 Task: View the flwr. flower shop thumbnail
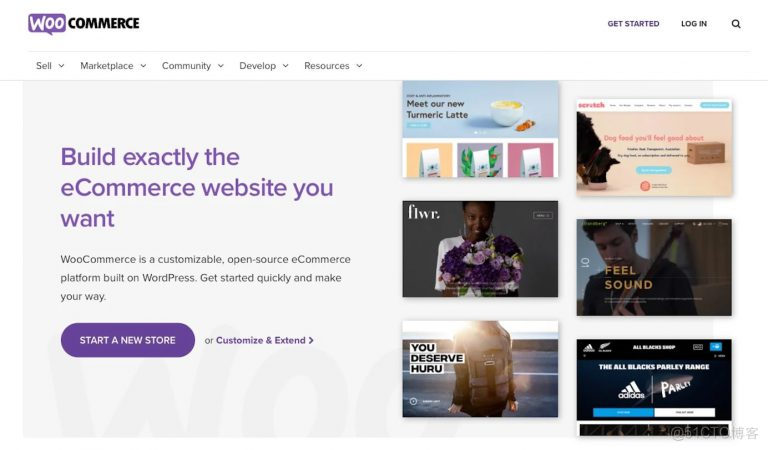point(480,248)
